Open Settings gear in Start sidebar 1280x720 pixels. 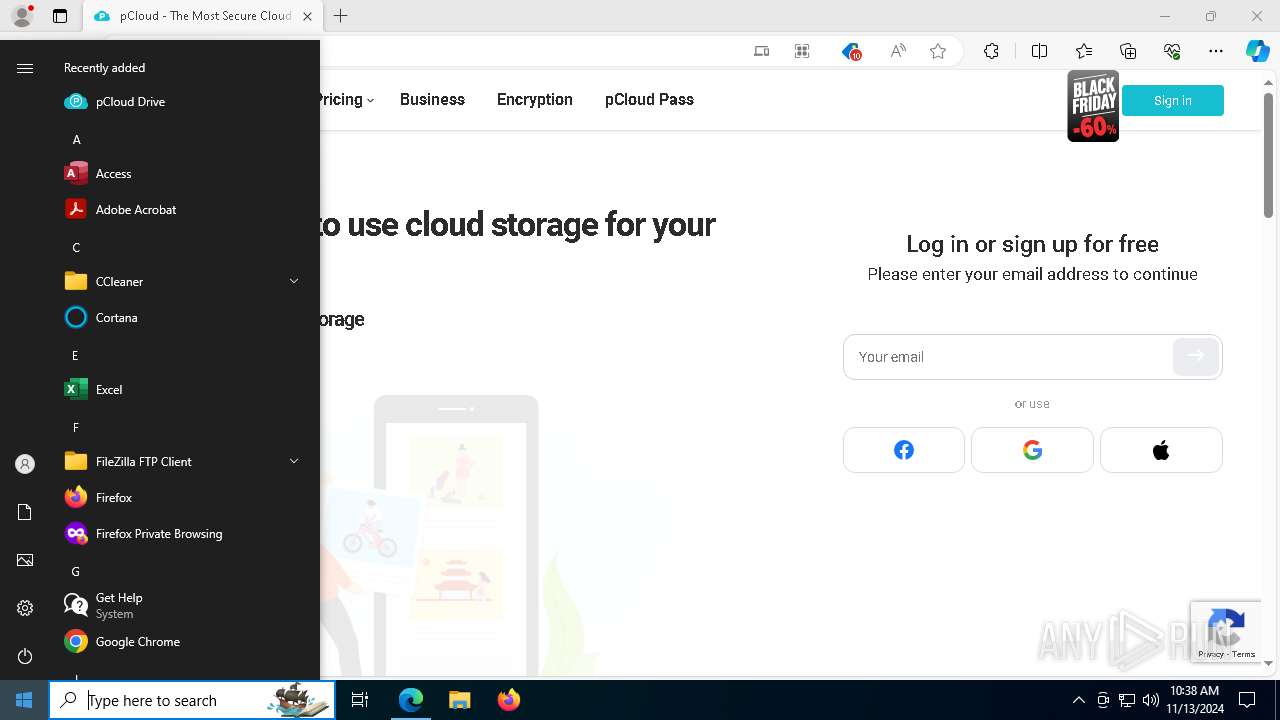point(25,608)
